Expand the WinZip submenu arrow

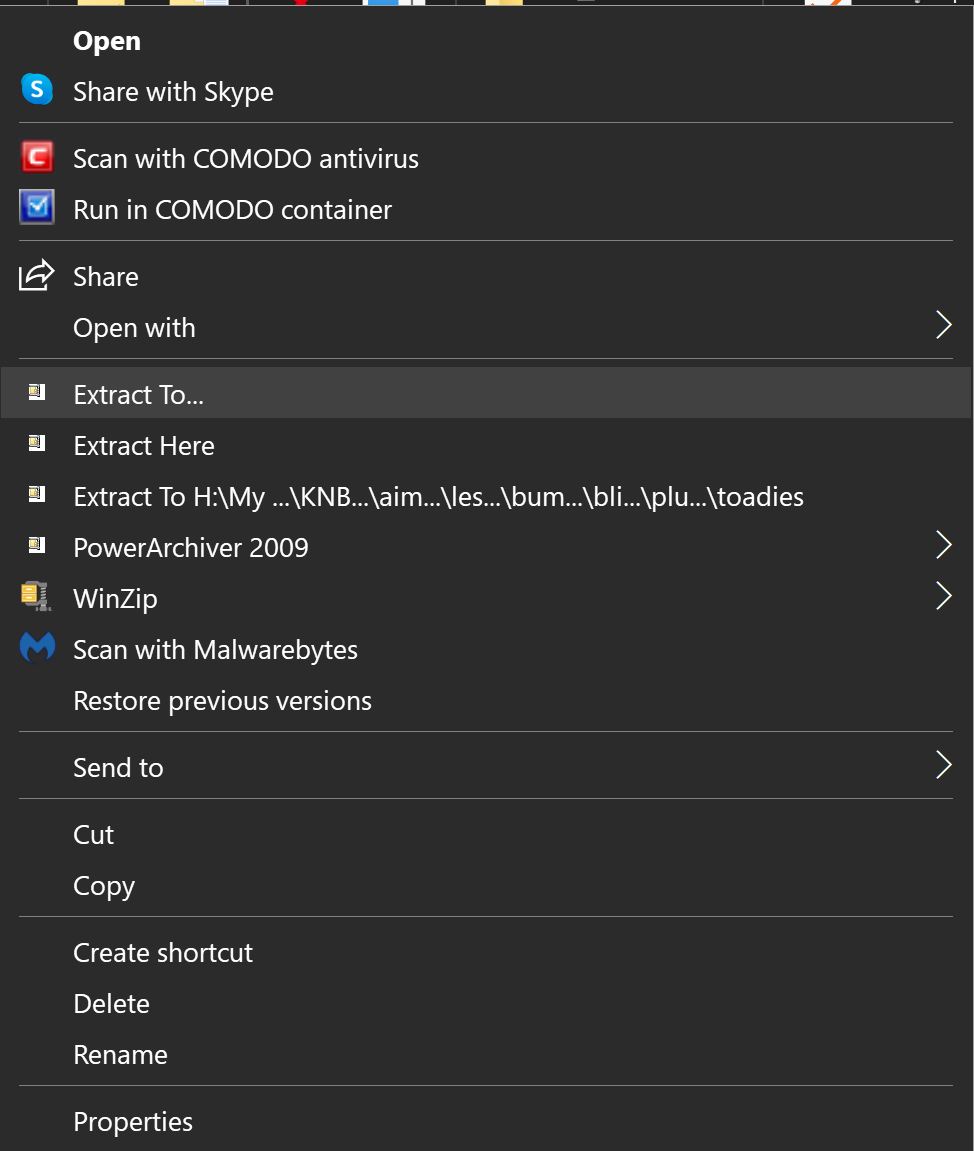click(x=942, y=598)
